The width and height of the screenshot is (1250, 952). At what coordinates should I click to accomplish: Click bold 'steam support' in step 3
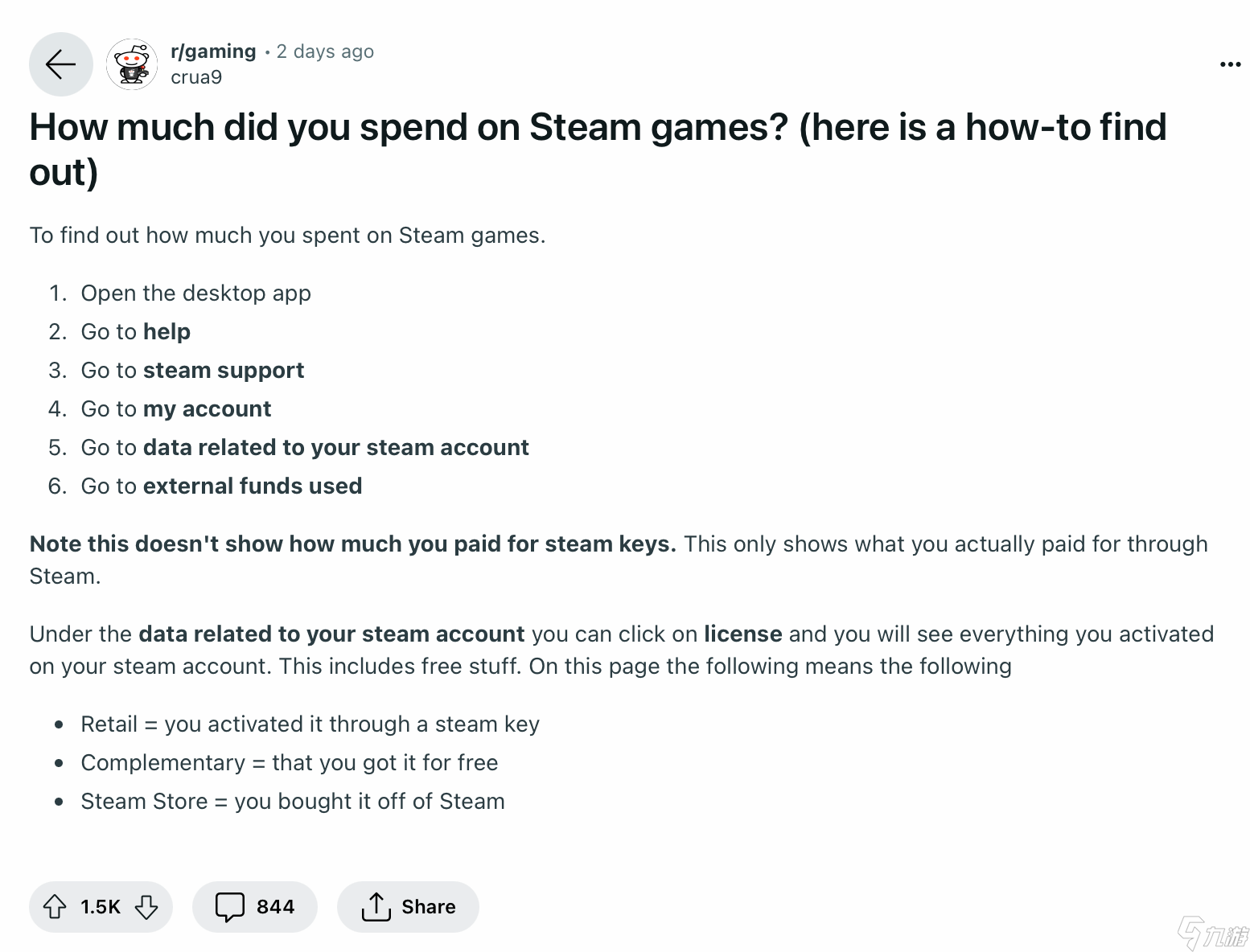(224, 370)
